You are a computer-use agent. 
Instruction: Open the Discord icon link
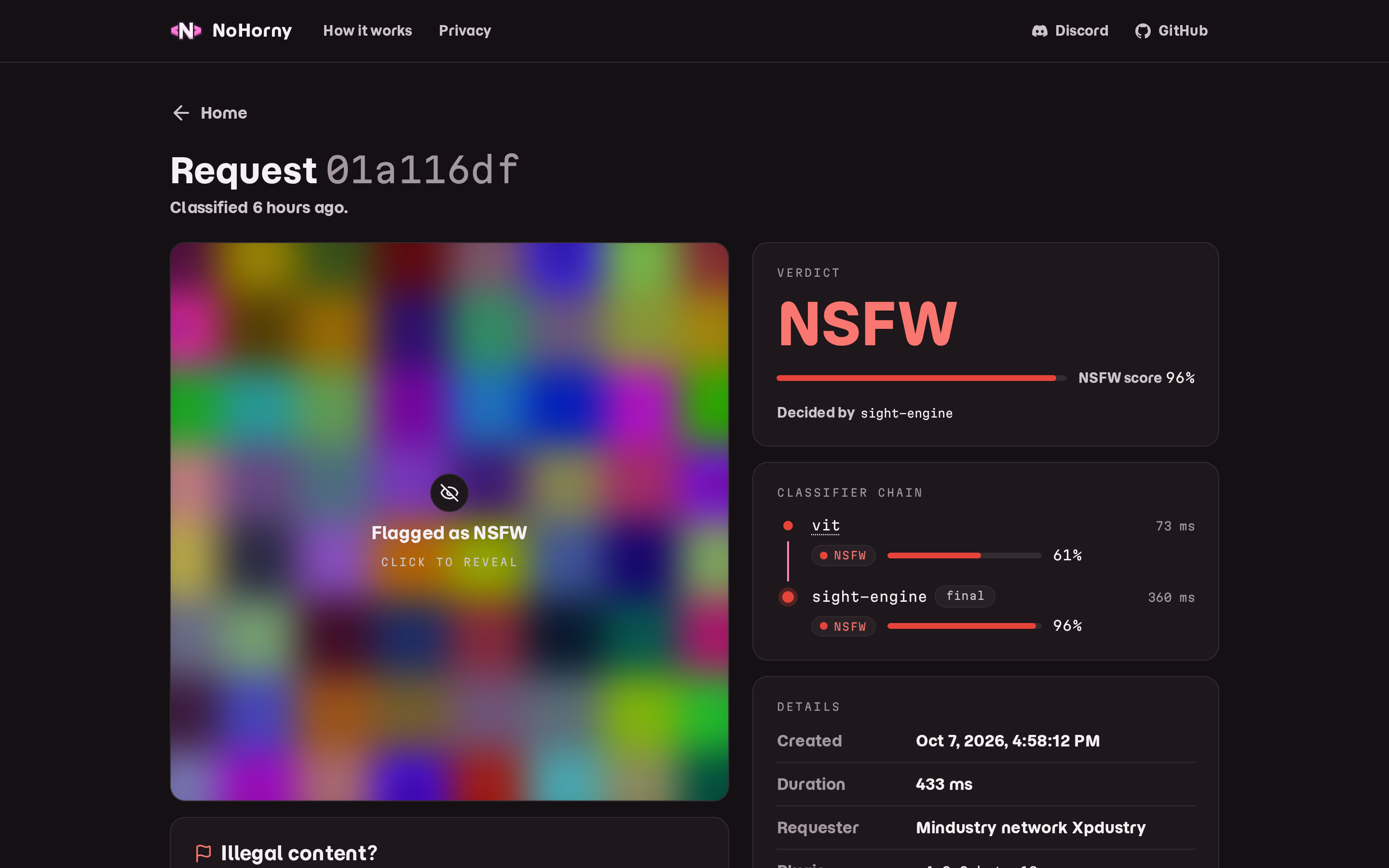coord(1039,31)
